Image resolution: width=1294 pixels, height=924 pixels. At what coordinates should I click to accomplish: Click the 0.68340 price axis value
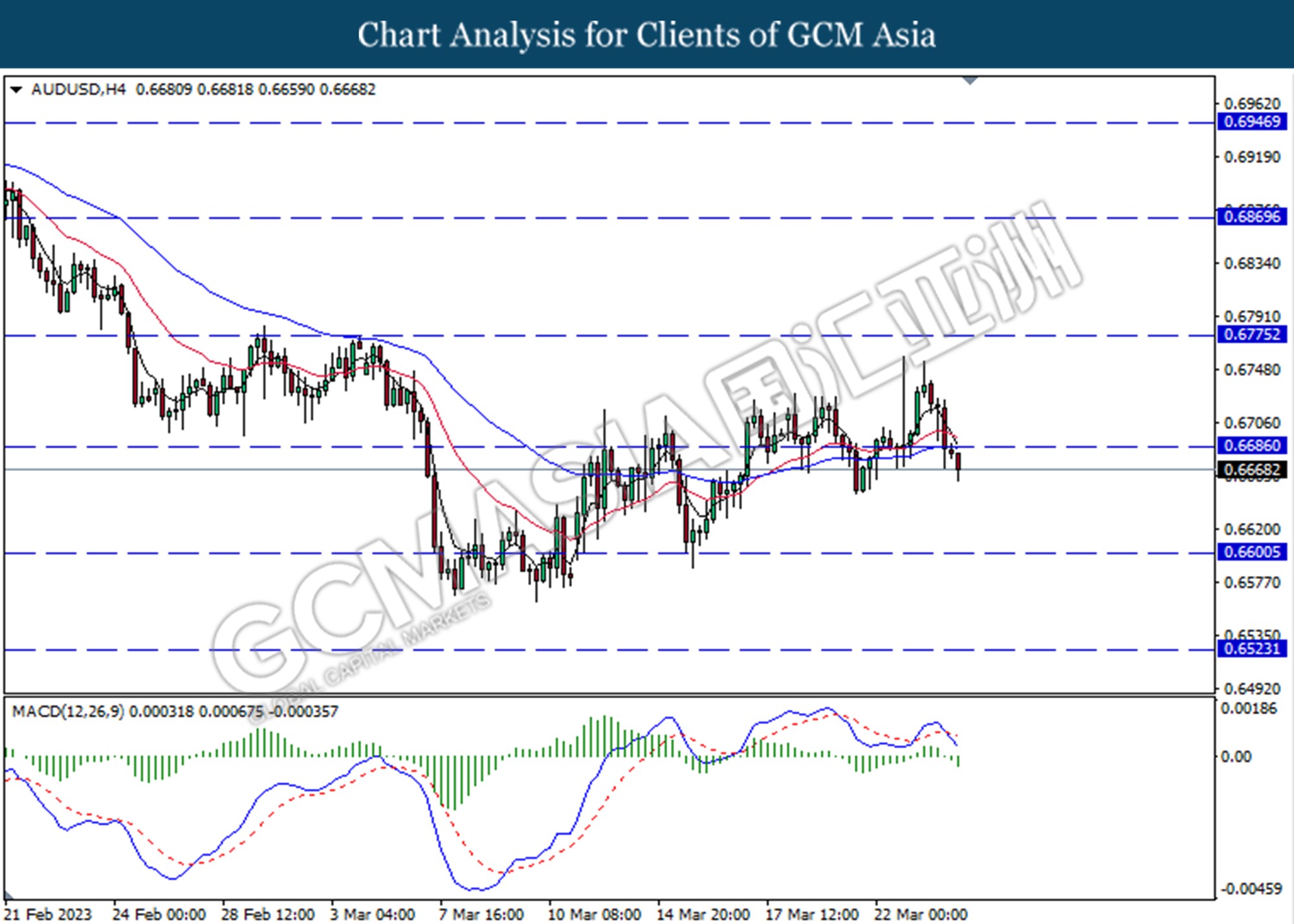pyautogui.click(x=1252, y=263)
